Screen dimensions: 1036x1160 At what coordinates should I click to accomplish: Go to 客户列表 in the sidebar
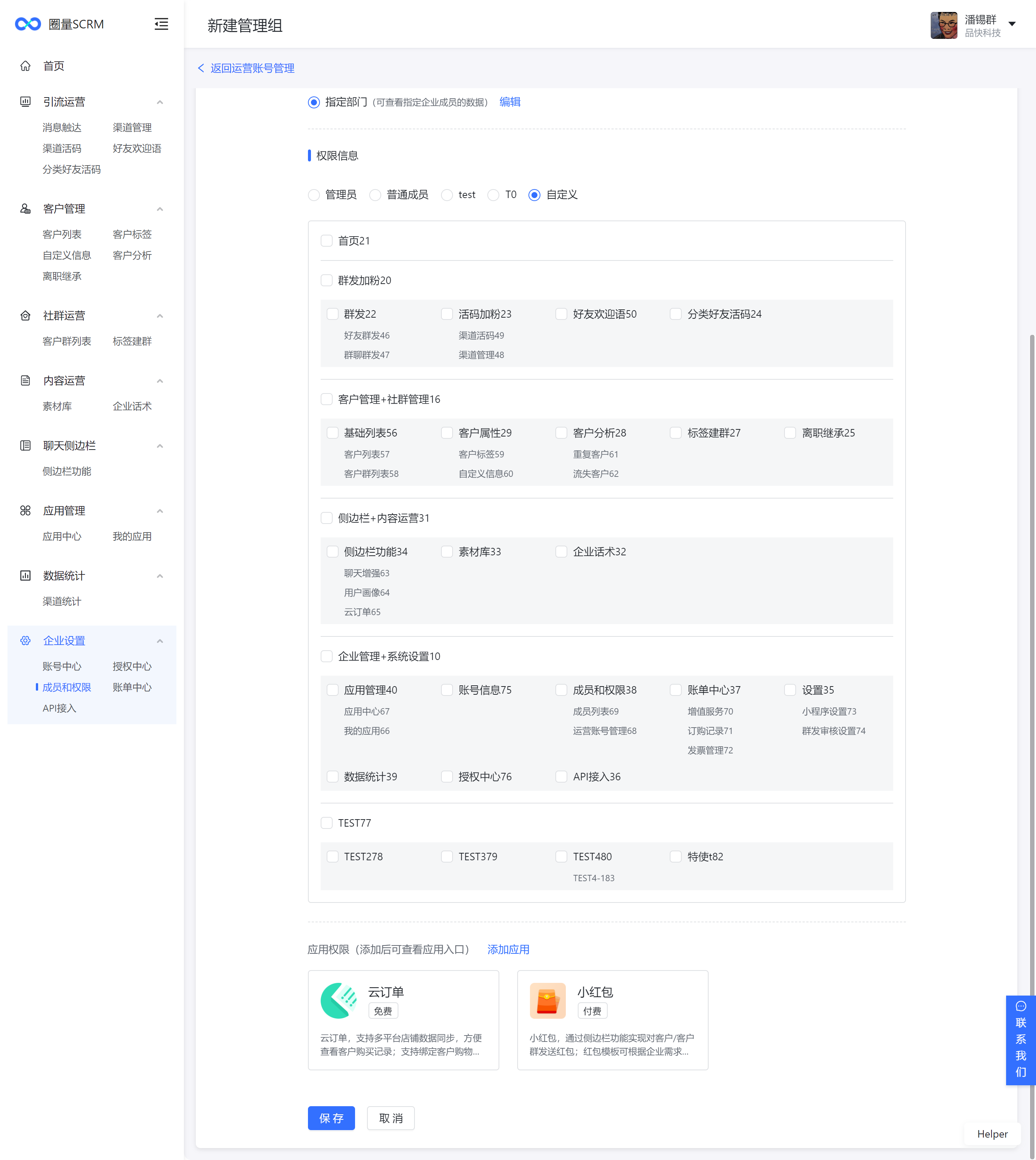(62, 235)
